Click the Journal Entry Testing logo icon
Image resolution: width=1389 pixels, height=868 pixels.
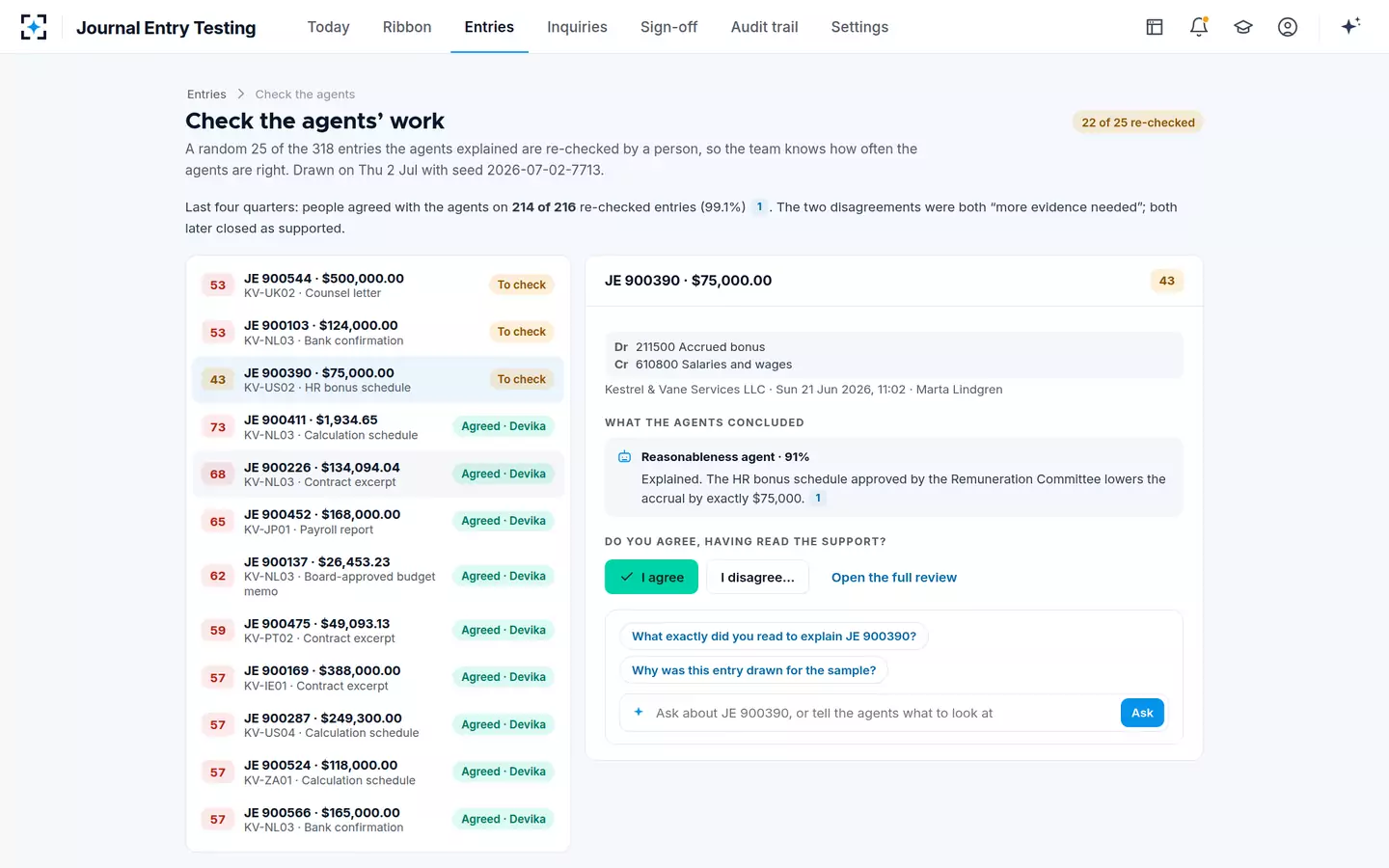(34, 27)
